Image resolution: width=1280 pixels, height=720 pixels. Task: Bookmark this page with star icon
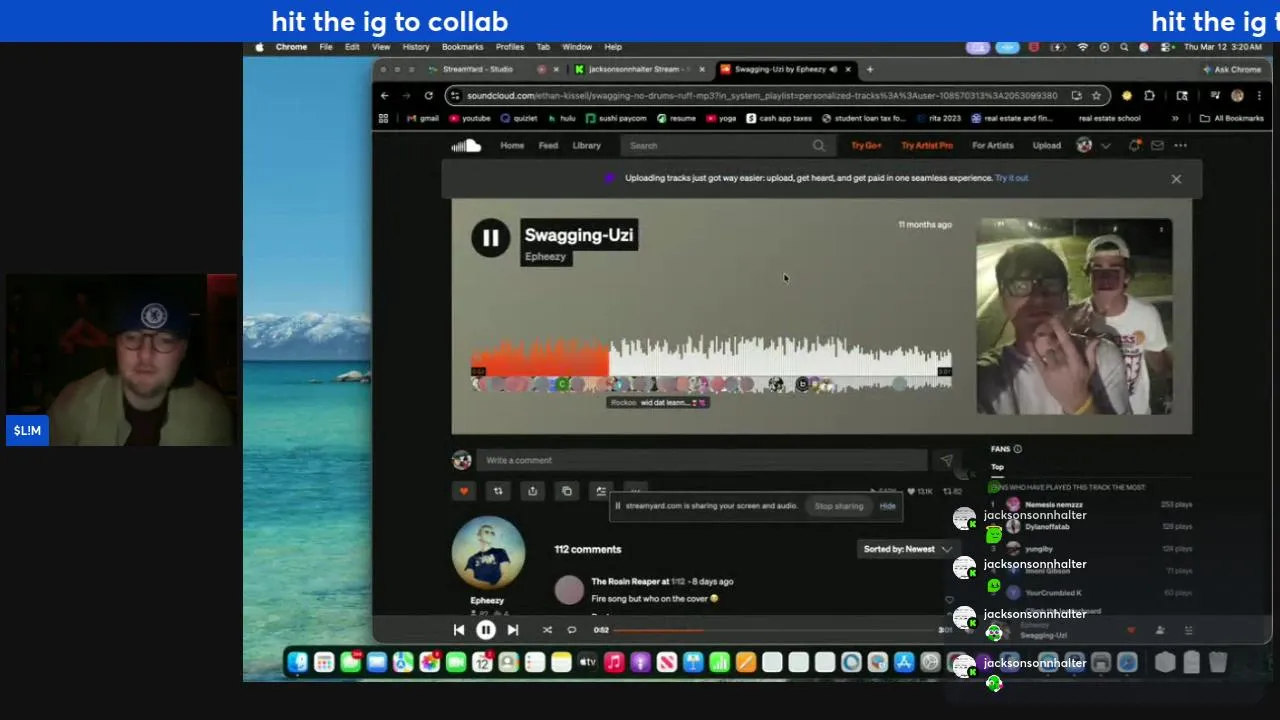(1096, 96)
